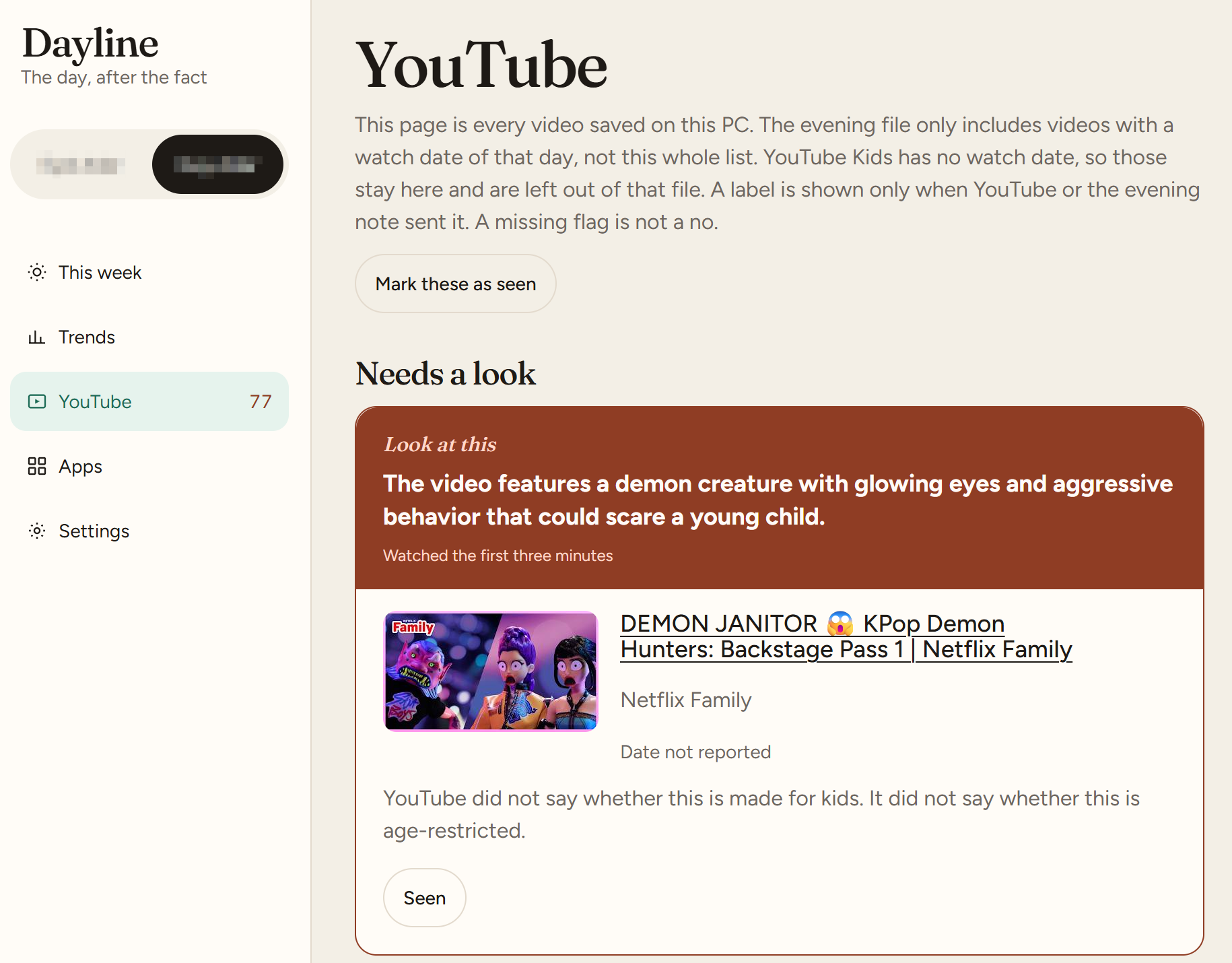Click the Watched the first three minutes note

[498, 556]
